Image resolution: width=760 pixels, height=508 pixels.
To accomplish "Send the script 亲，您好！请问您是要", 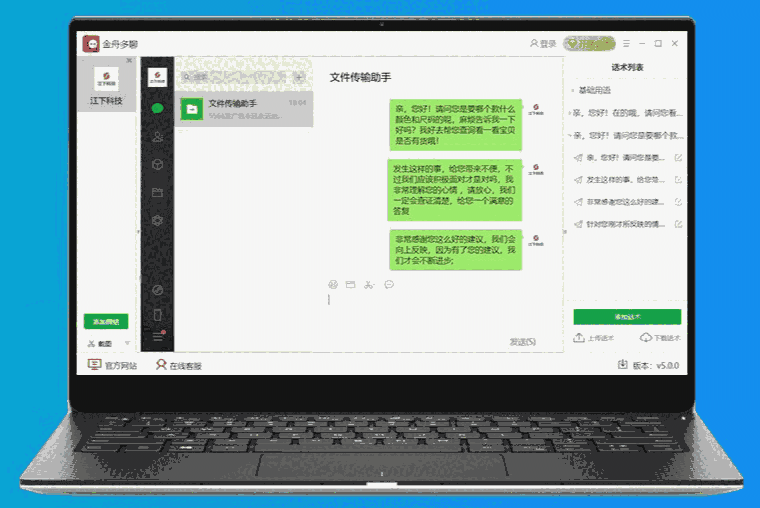I will pos(578,158).
